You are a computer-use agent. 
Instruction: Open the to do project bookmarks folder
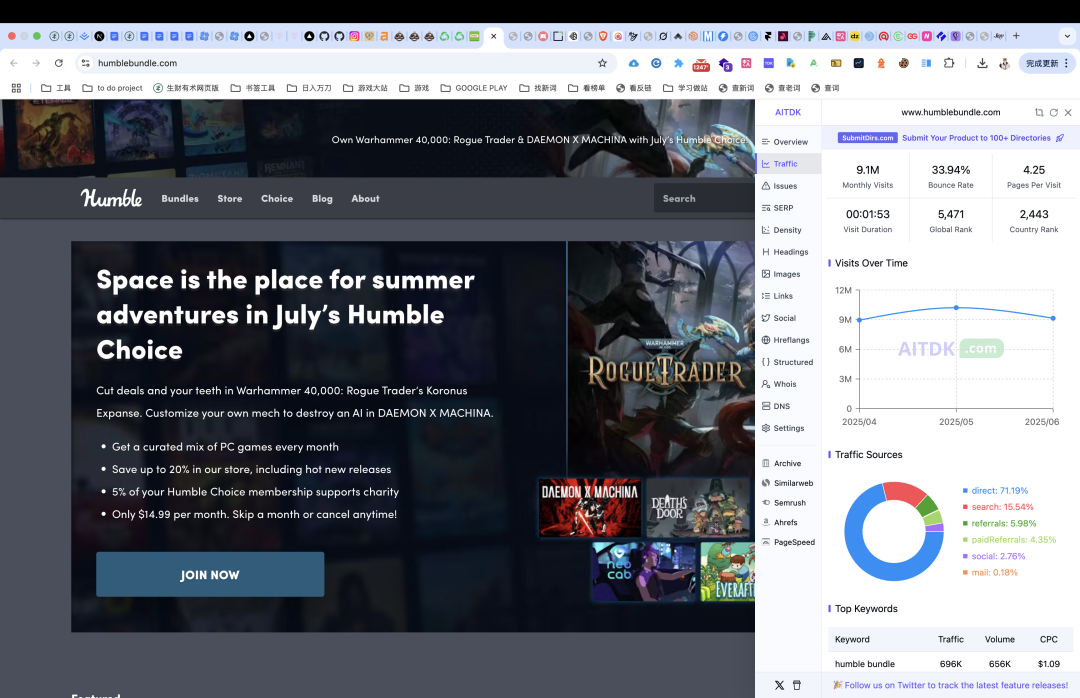pos(112,88)
